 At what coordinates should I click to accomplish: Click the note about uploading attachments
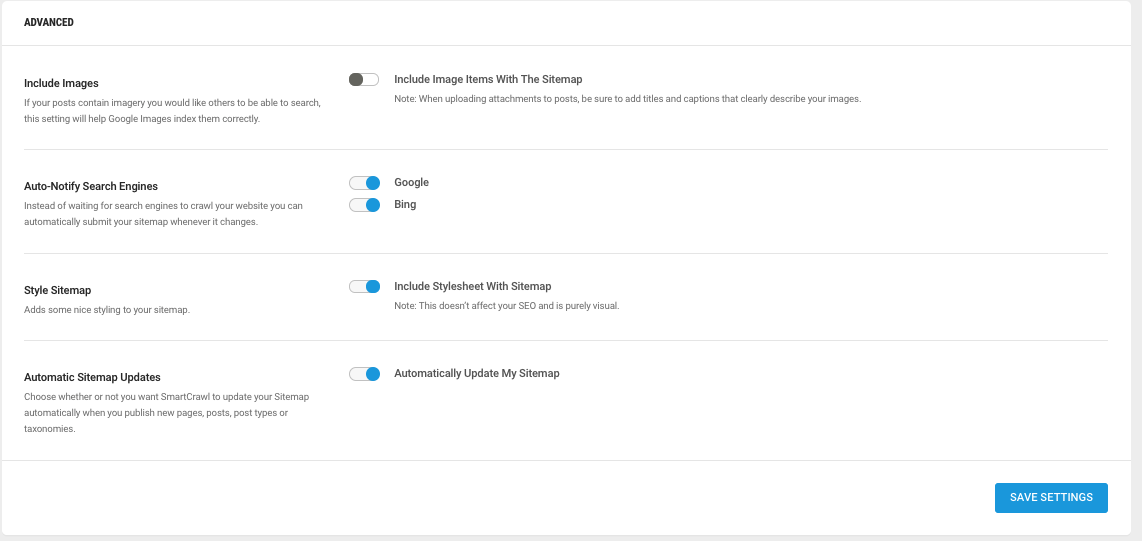click(x=628, y=99)
